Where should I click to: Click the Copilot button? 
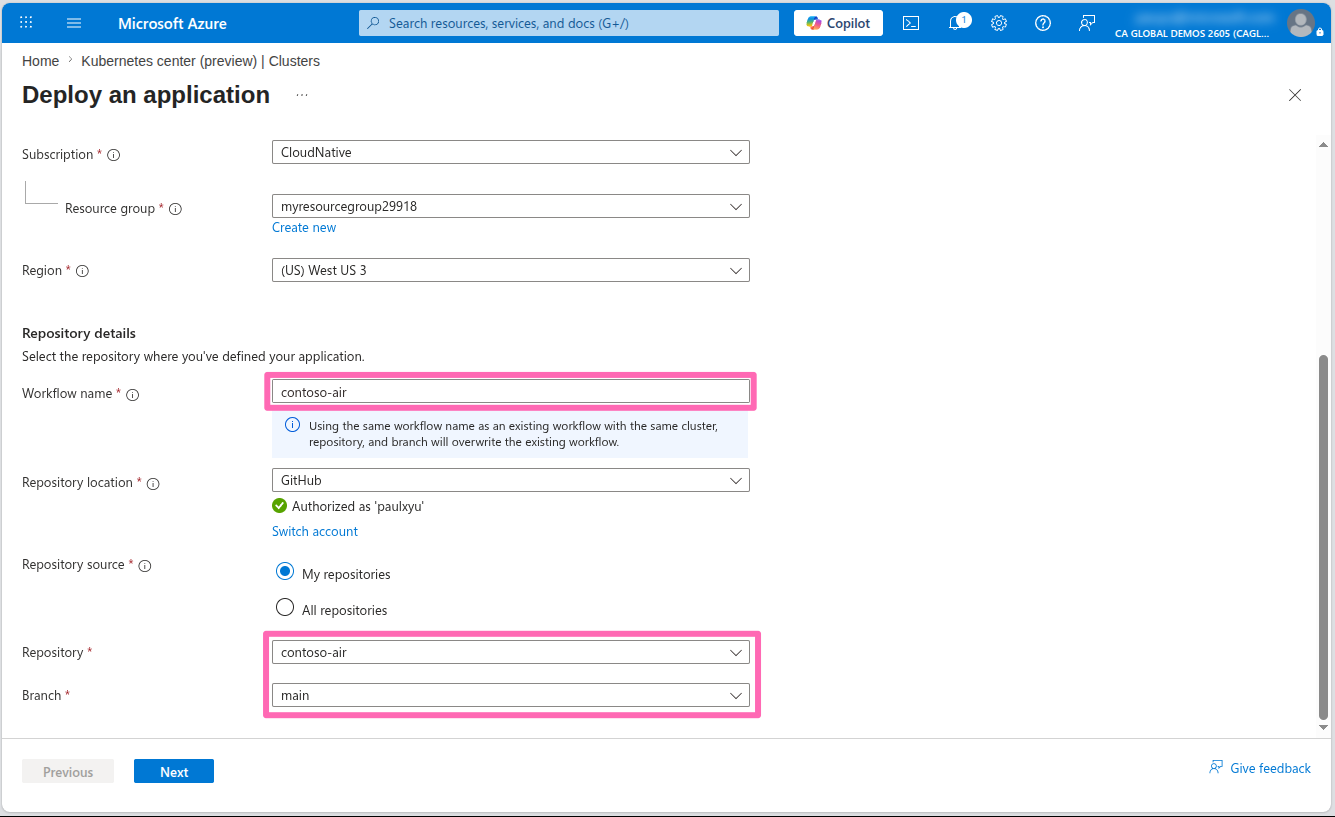click(x=838, y=23)
